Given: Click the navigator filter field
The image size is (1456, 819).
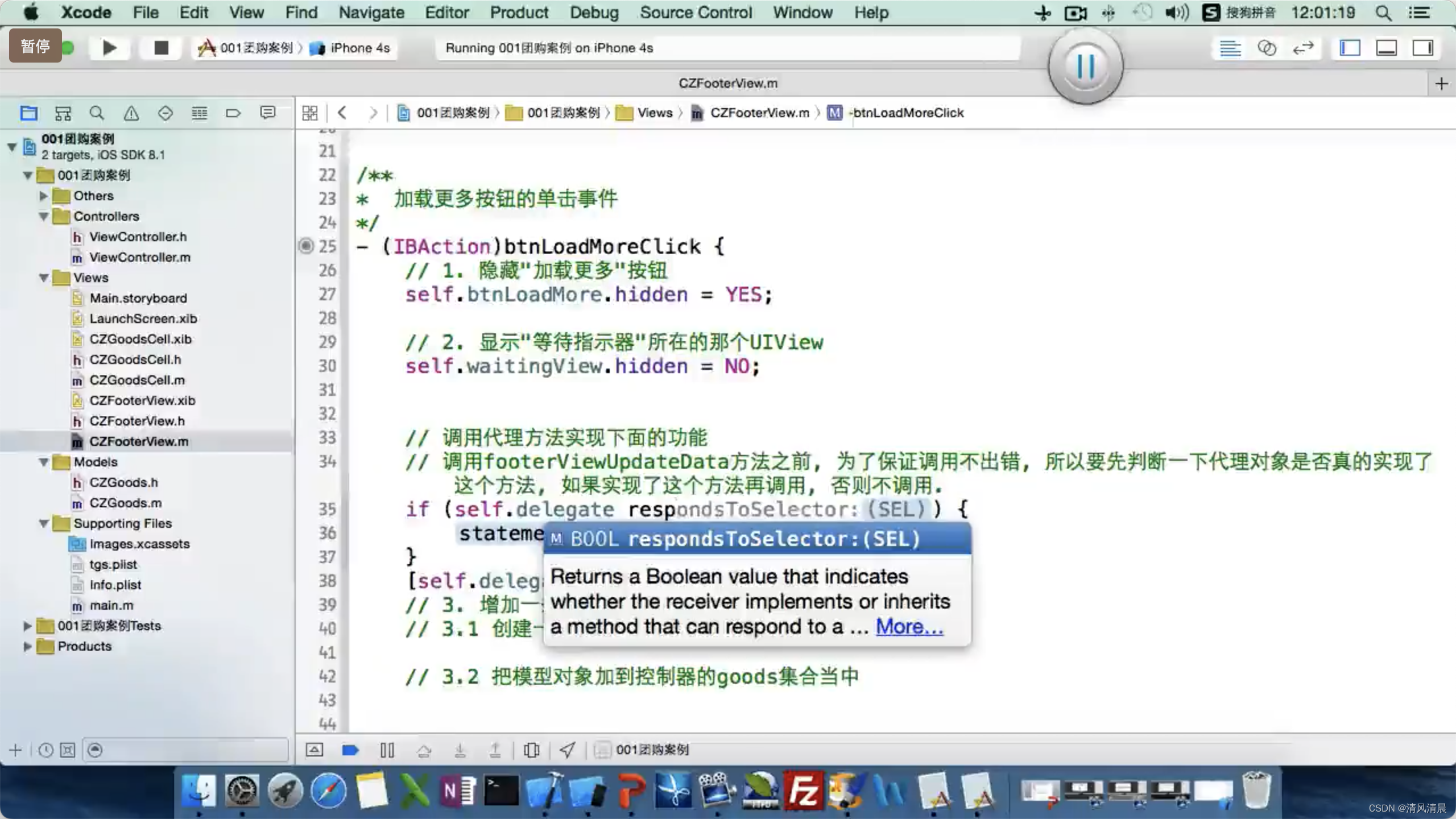Looking at the screenshot, I should tap(185, 750).
